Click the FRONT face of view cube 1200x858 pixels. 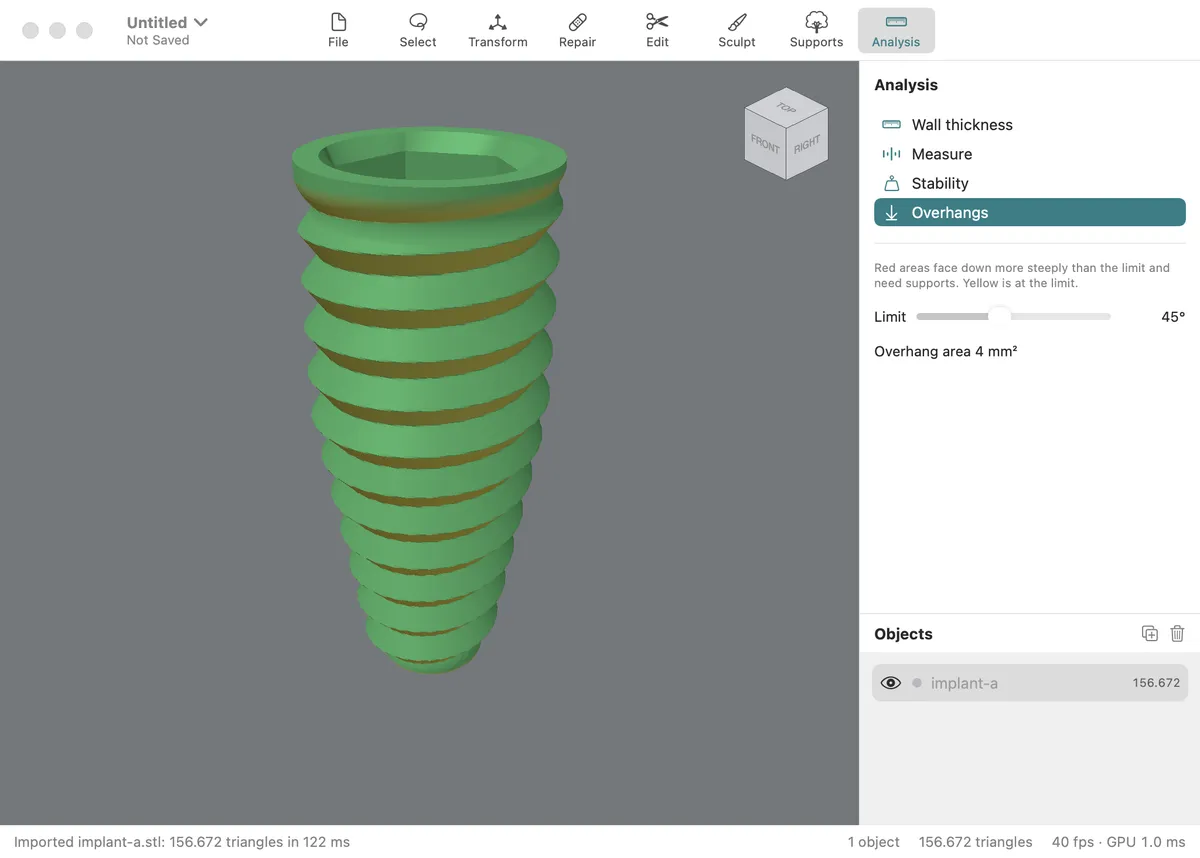tap(765, 144)
